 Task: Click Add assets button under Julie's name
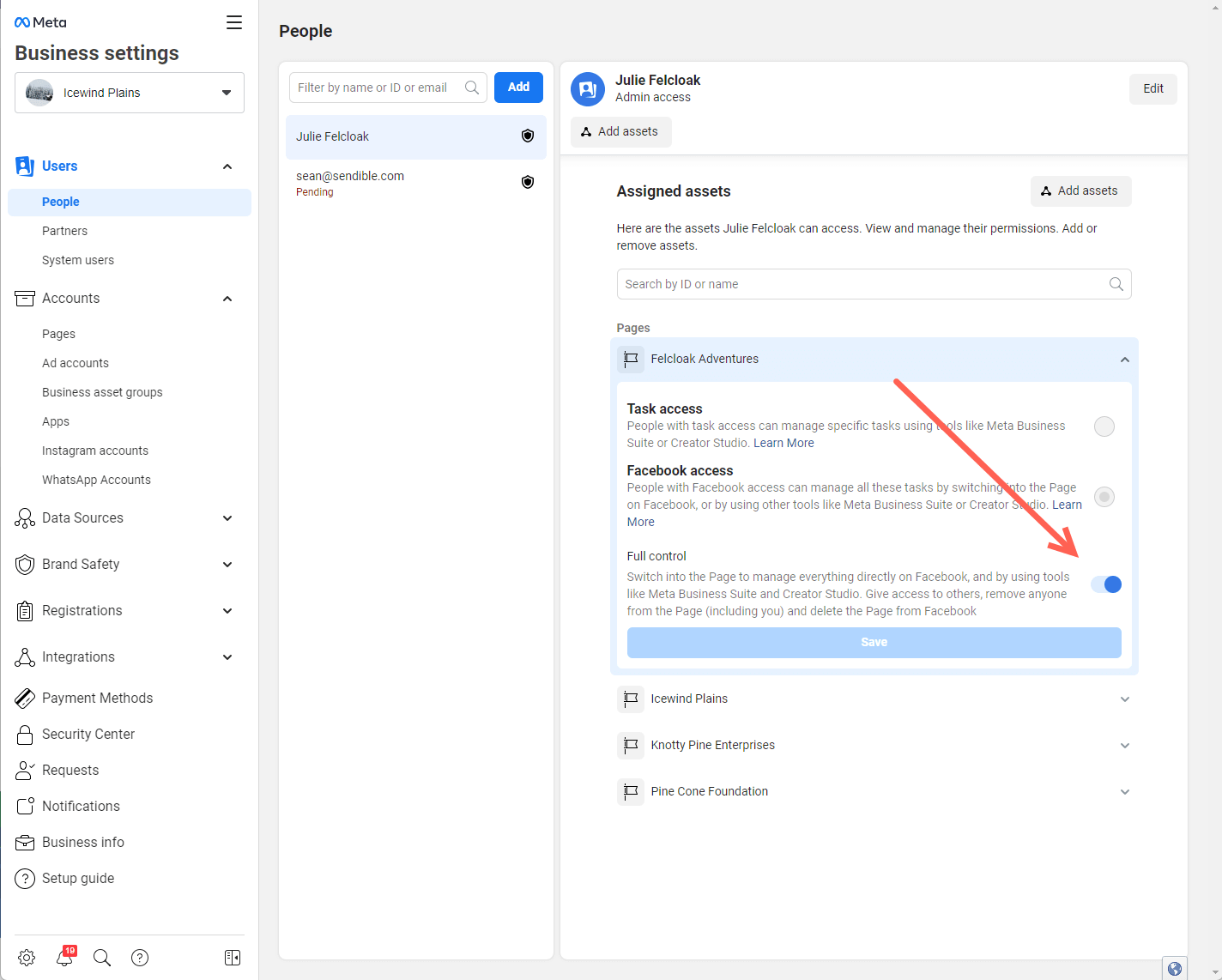pos(620,132)
